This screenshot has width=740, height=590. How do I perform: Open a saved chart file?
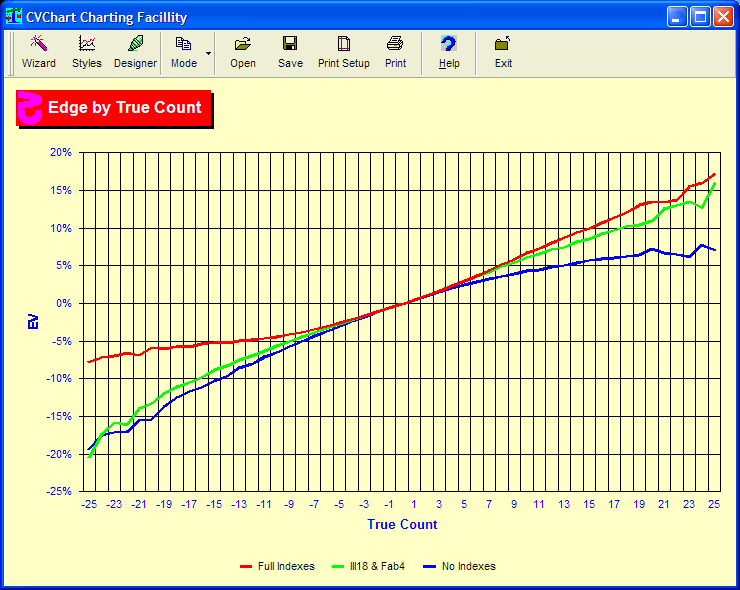click(243, 52)
